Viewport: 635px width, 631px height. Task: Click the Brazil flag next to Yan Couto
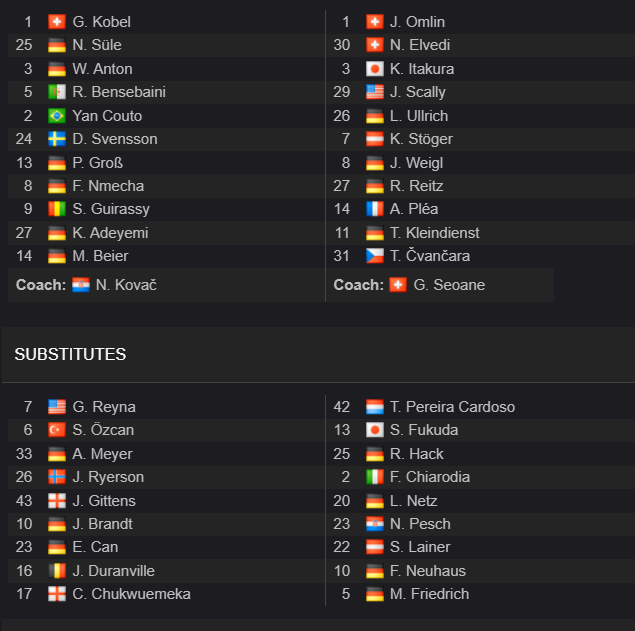[57, 116]
